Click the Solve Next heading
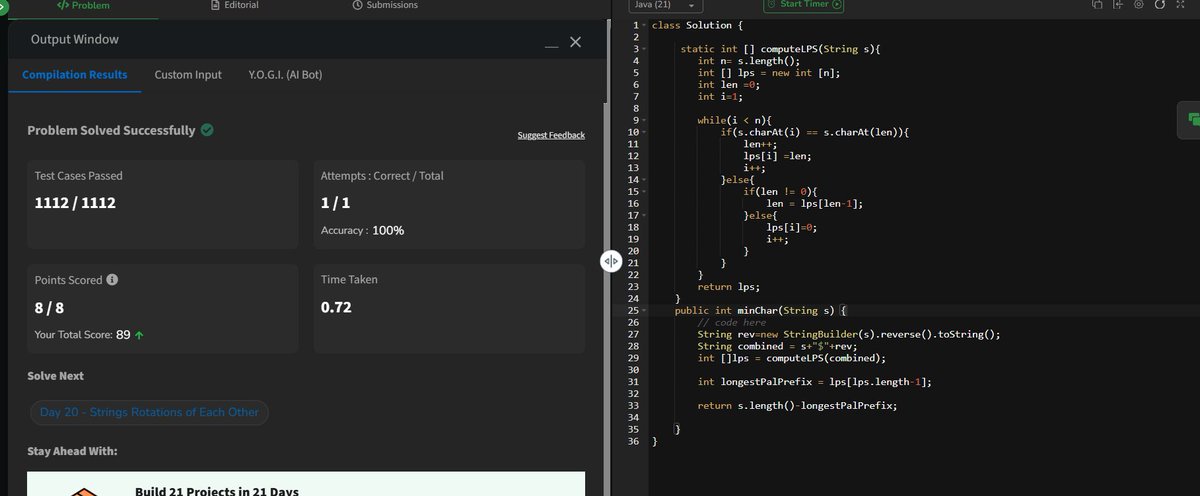This screenshot has height=496, width=1200. (x=56, y=376)
